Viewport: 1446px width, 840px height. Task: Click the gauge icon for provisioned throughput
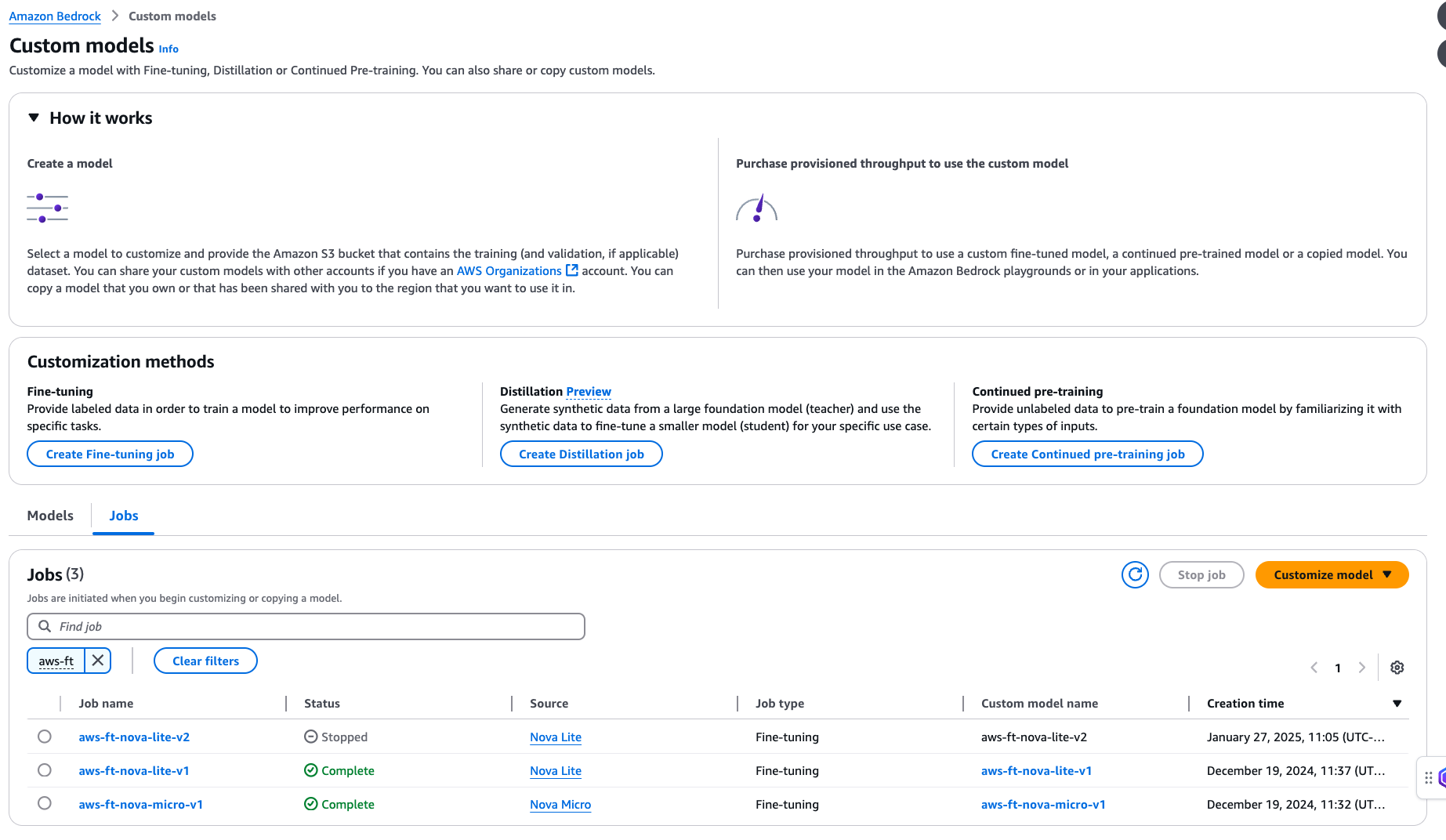(756, 208)
